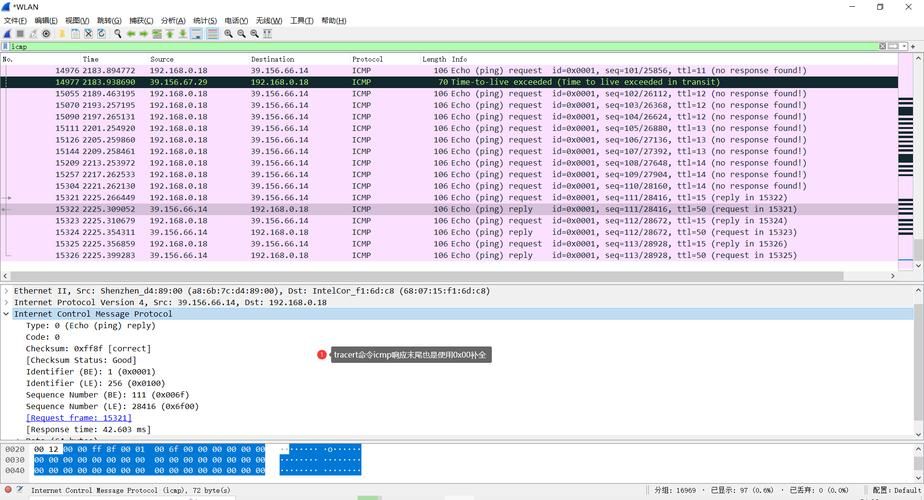
Task: Select packet 15326 Echo reply row
Action: (450, 255)
